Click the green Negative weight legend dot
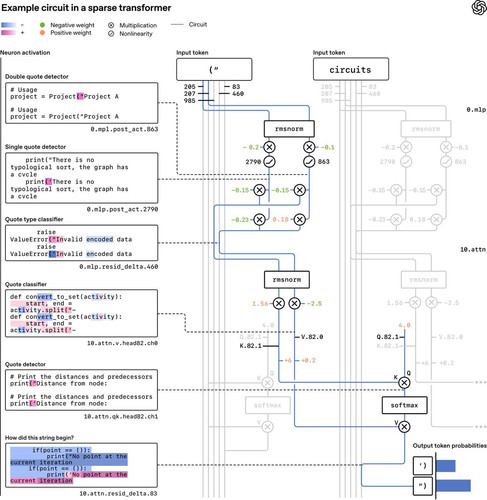Image resolution: width=487 pixels, height=500 pixels. (x=42, y=25)
